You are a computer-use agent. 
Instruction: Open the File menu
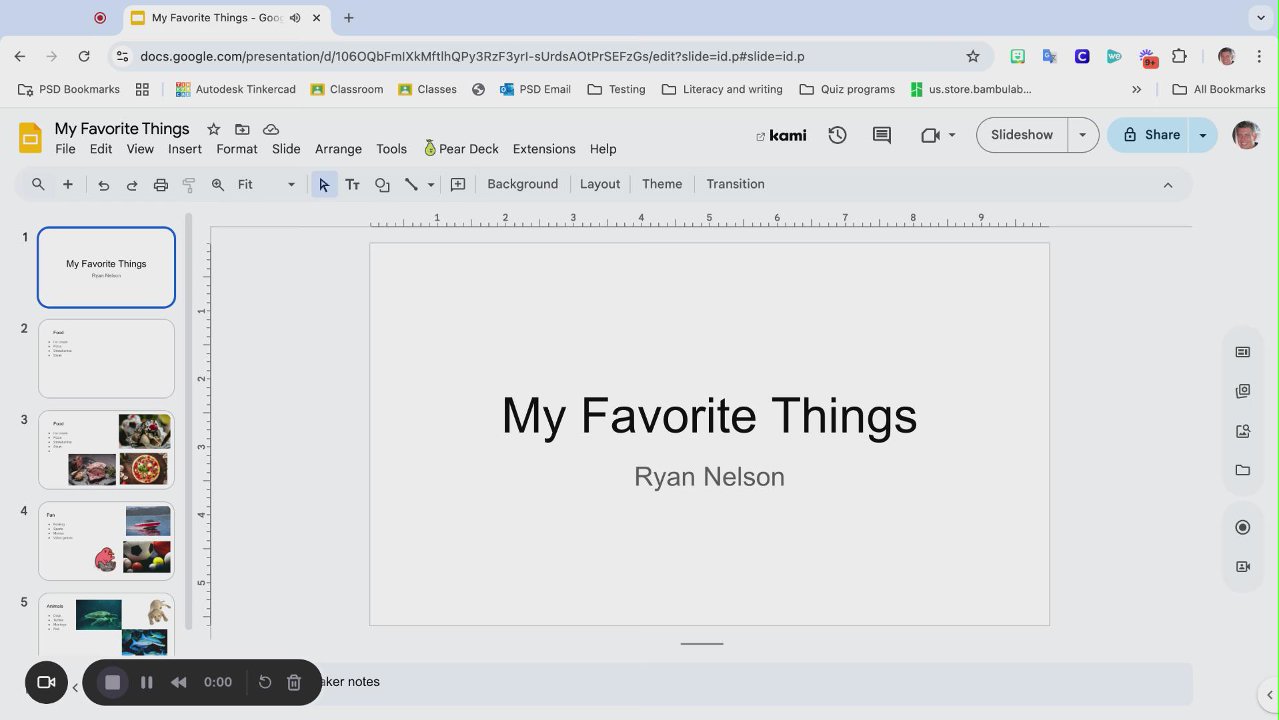[65, 149]
